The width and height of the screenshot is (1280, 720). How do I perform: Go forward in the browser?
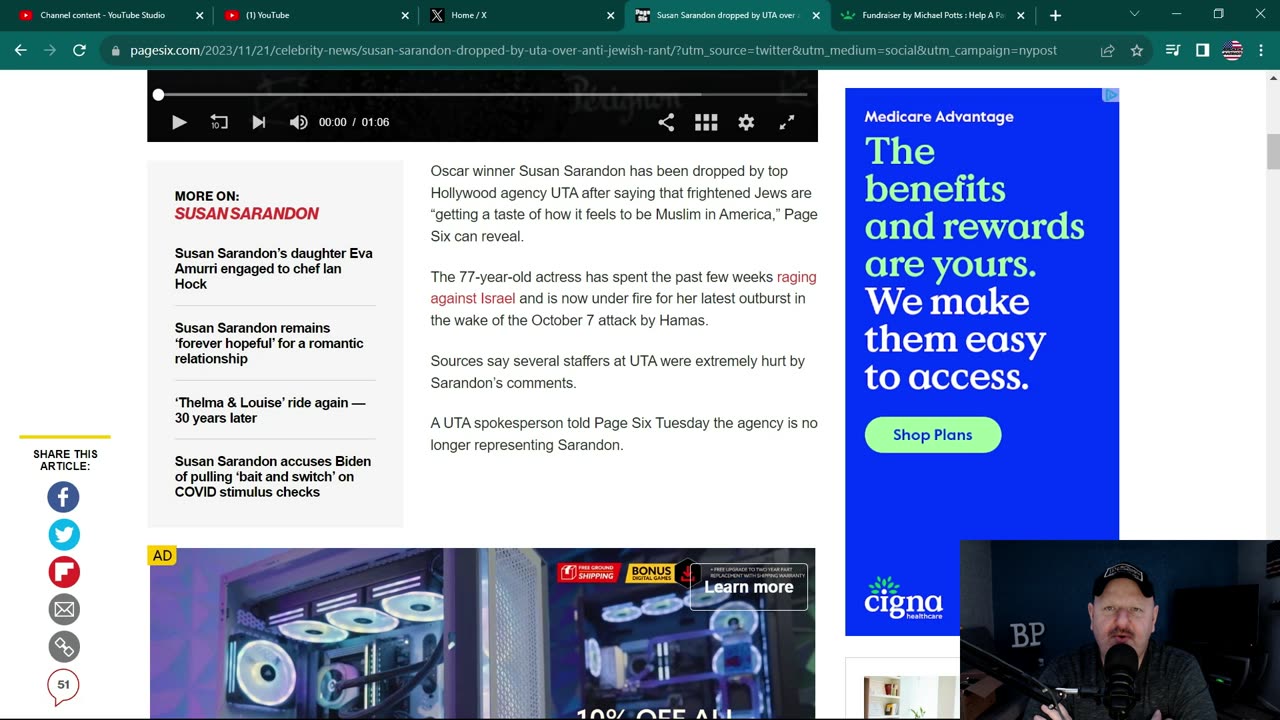pos(50,50)
